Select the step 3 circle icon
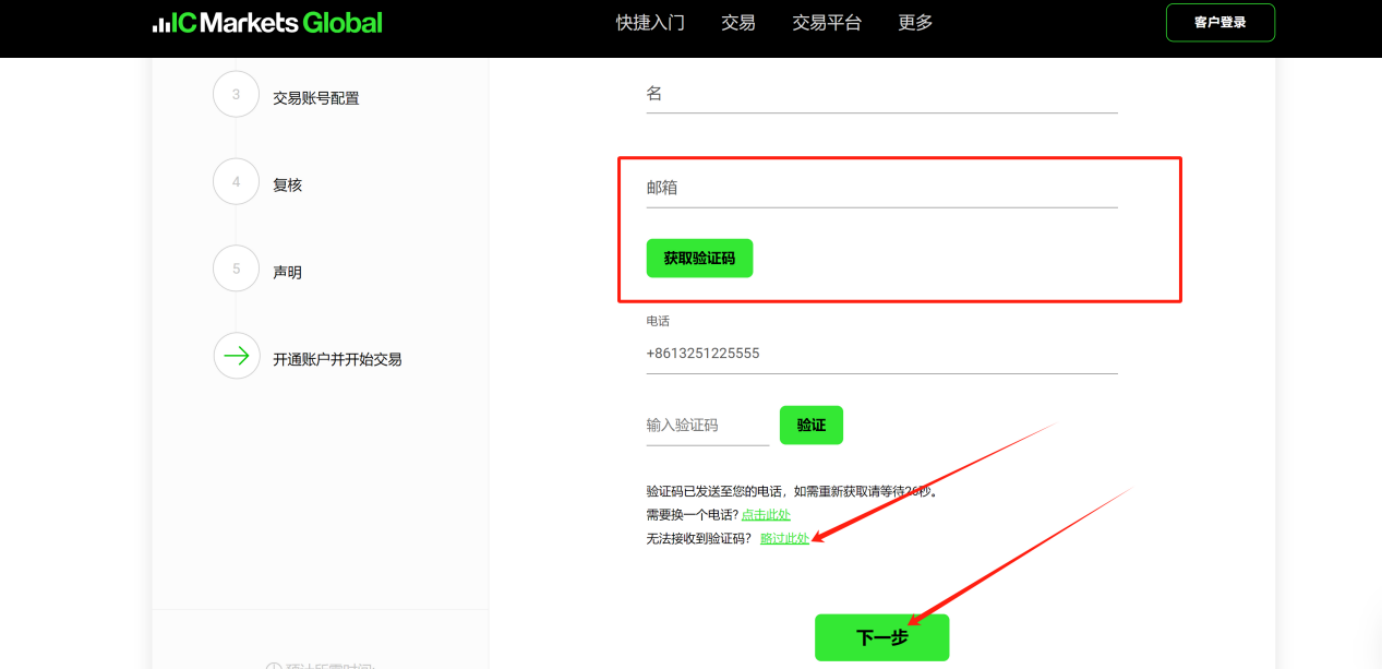 click(236, 95)
